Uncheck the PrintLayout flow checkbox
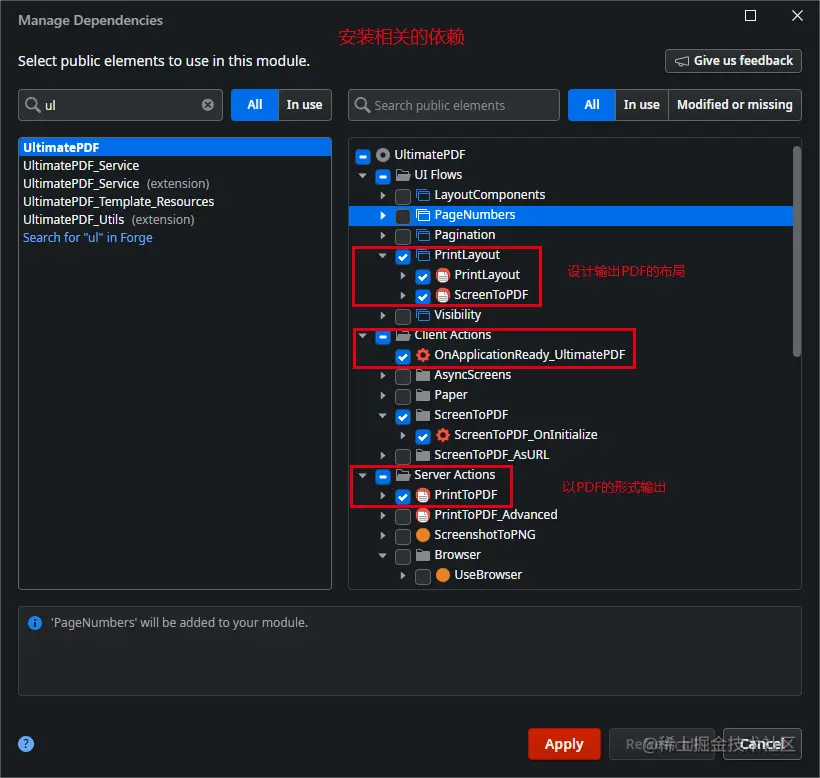Image resolution: width=820 pixels, height=778 pixels. coord(403,256)
